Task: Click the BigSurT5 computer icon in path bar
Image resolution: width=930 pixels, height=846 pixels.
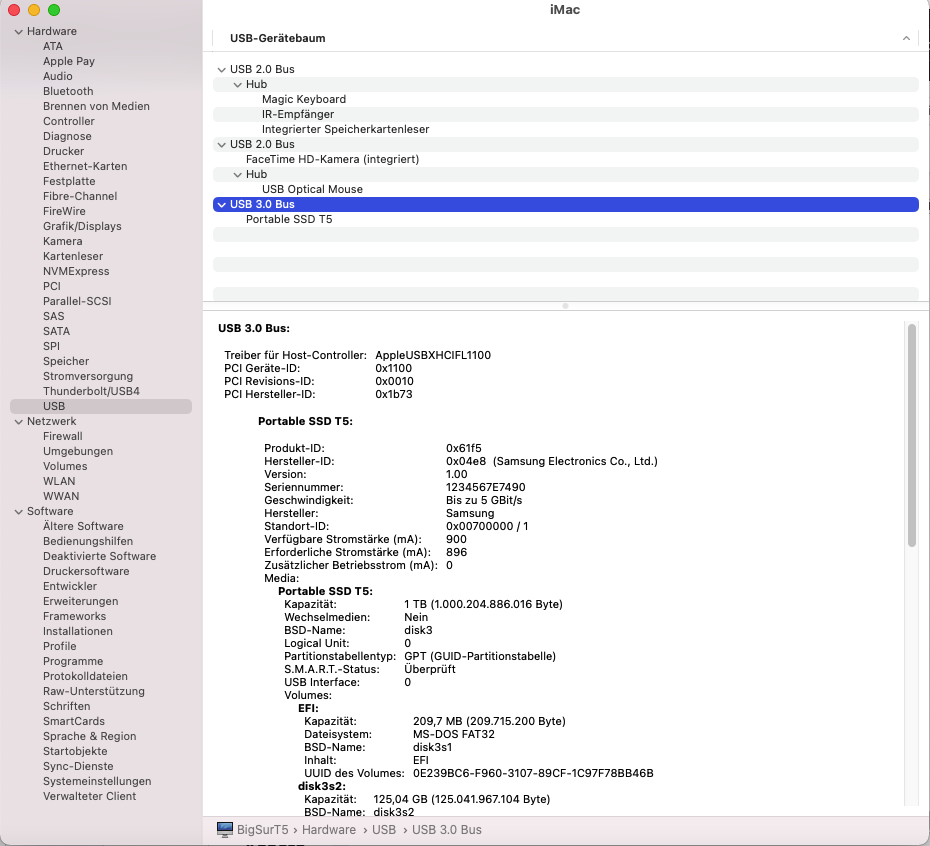Action: tap(225, 829)
